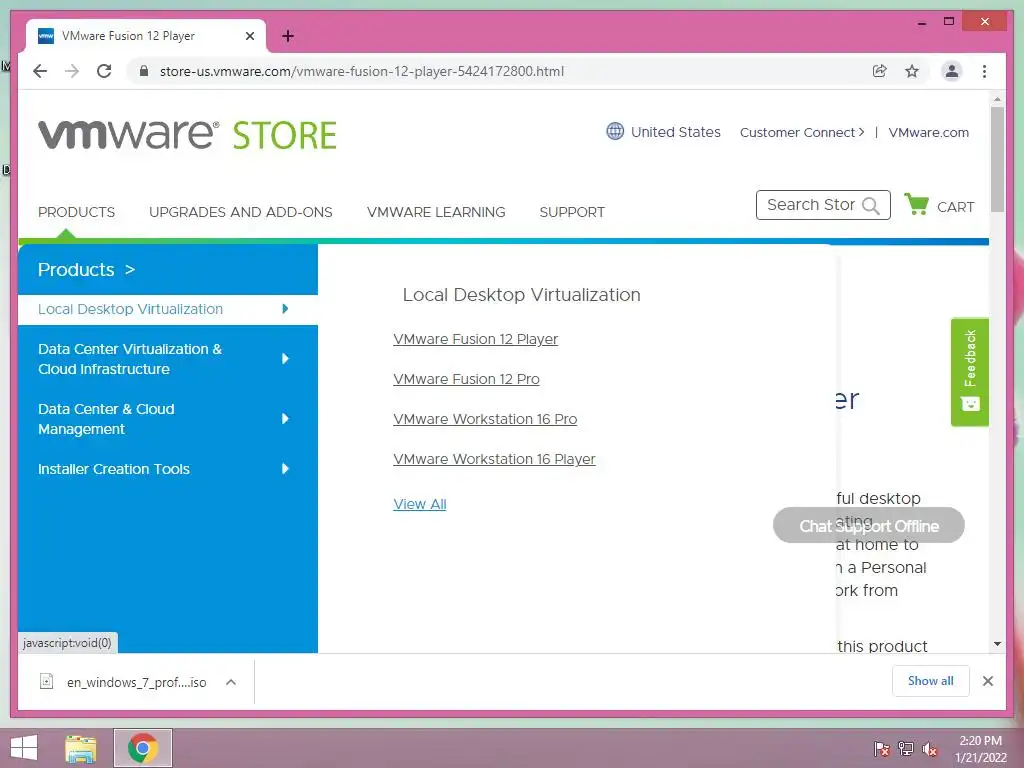Bookmark this page with the star icon
The height and width of the screenshot is (768, 1024).
[912, 71]
